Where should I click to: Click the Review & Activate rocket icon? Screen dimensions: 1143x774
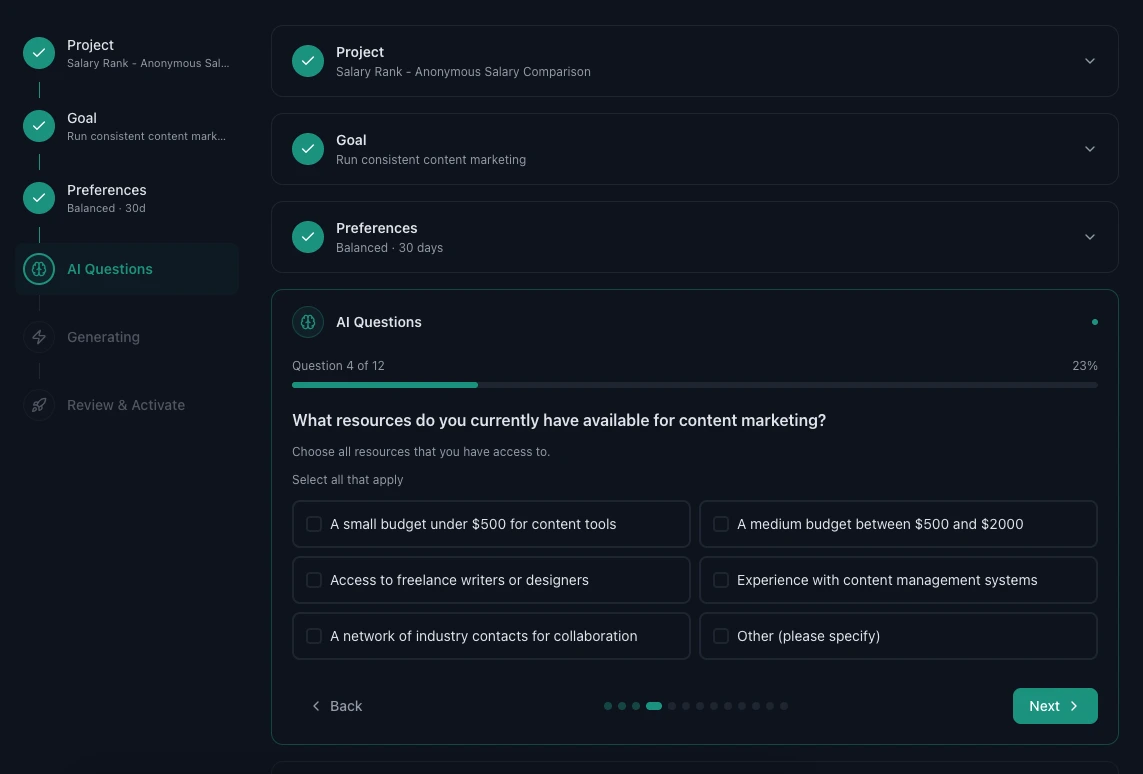[x=39, y=405]
